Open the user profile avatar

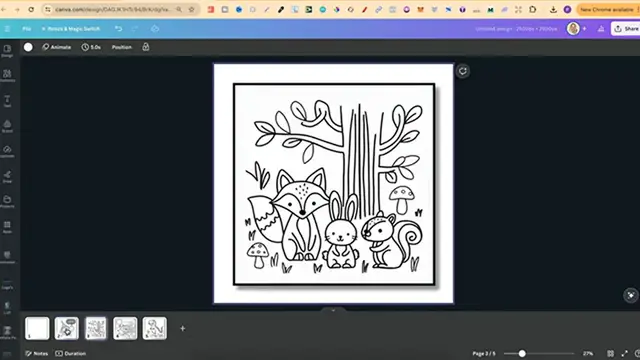573,29
